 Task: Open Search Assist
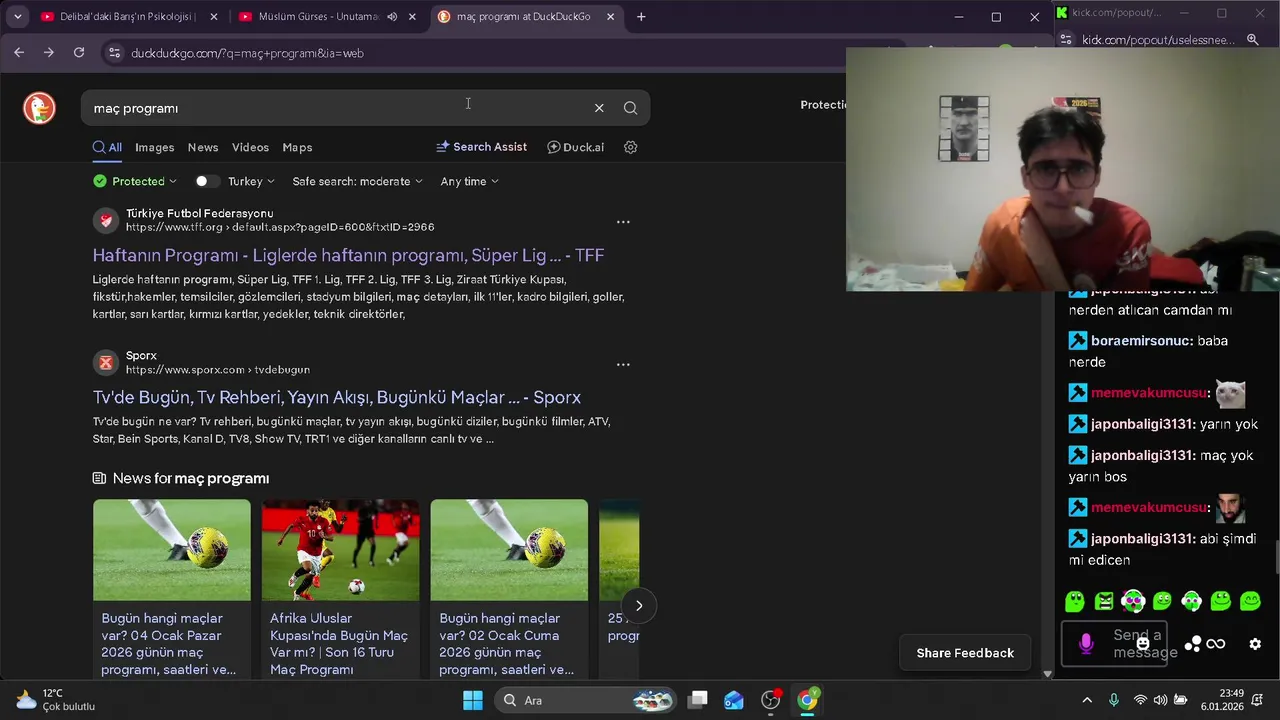click(x=481, y=147)
